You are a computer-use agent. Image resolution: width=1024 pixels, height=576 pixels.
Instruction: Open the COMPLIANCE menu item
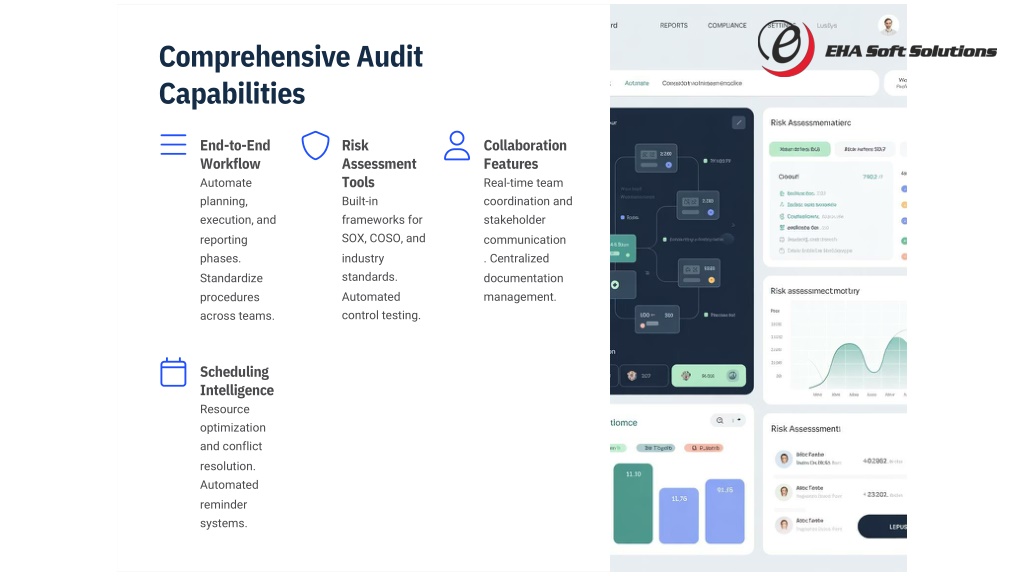(x=727, y=25)
